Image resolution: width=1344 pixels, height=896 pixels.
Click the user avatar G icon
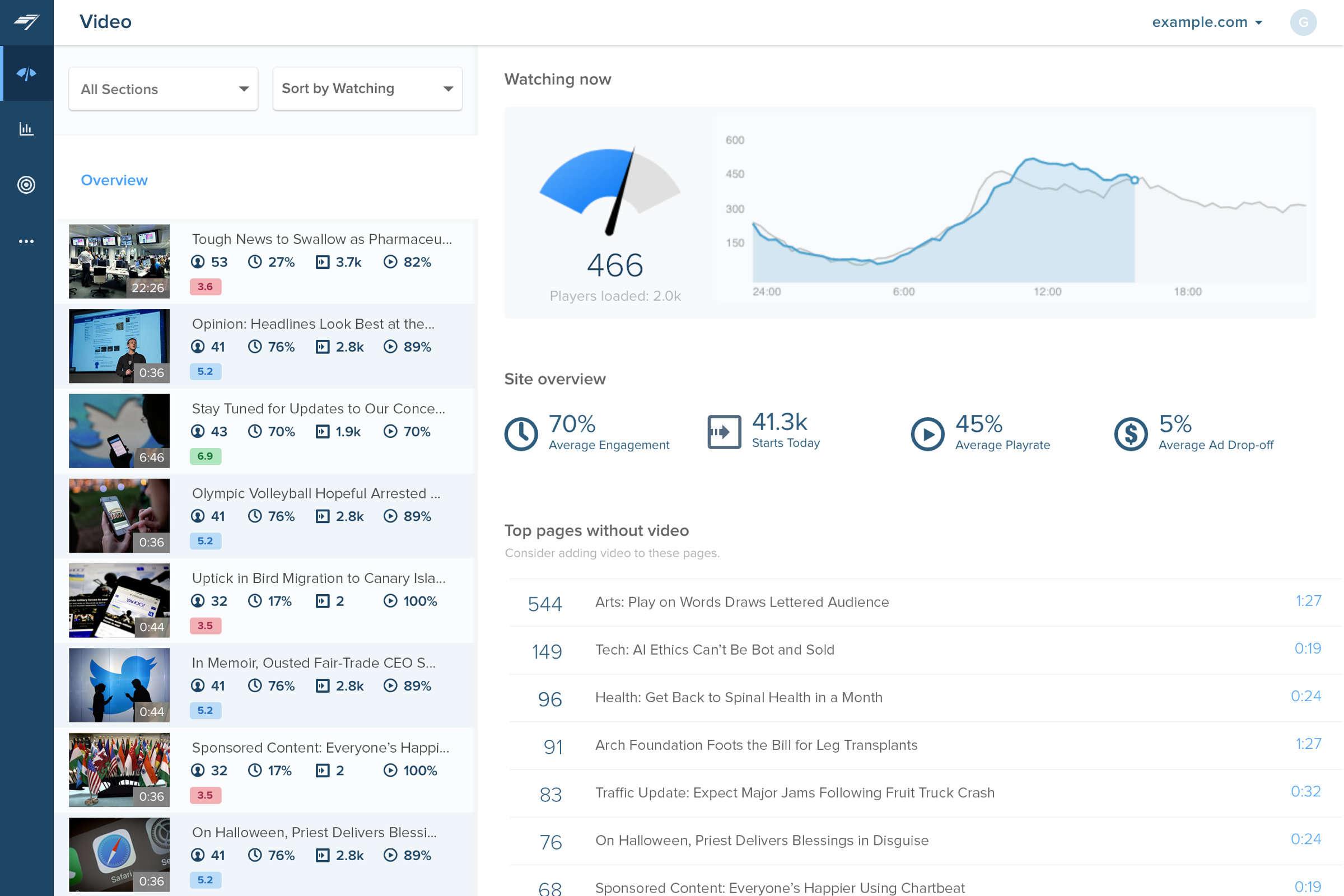click(x=1303, y=22)
